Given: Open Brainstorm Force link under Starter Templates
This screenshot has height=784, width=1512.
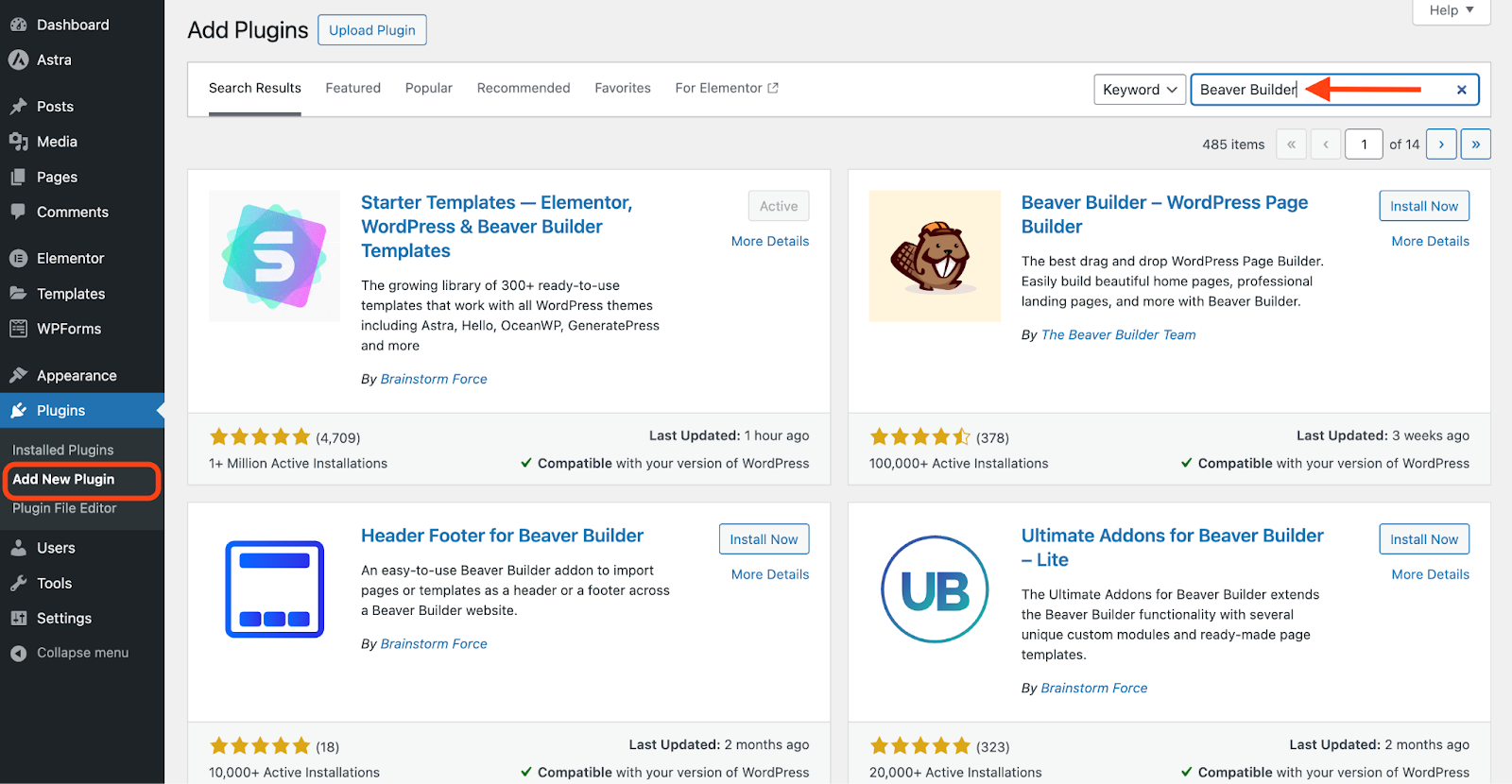Looking at the screenshot, I should [434, 379].
